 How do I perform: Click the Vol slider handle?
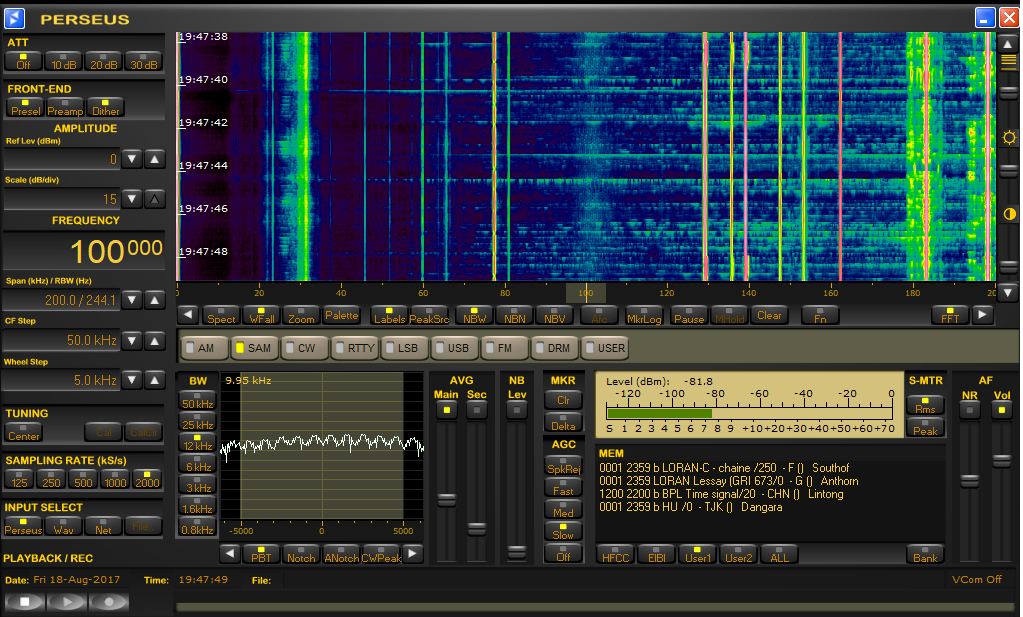tap(1001, 460)
